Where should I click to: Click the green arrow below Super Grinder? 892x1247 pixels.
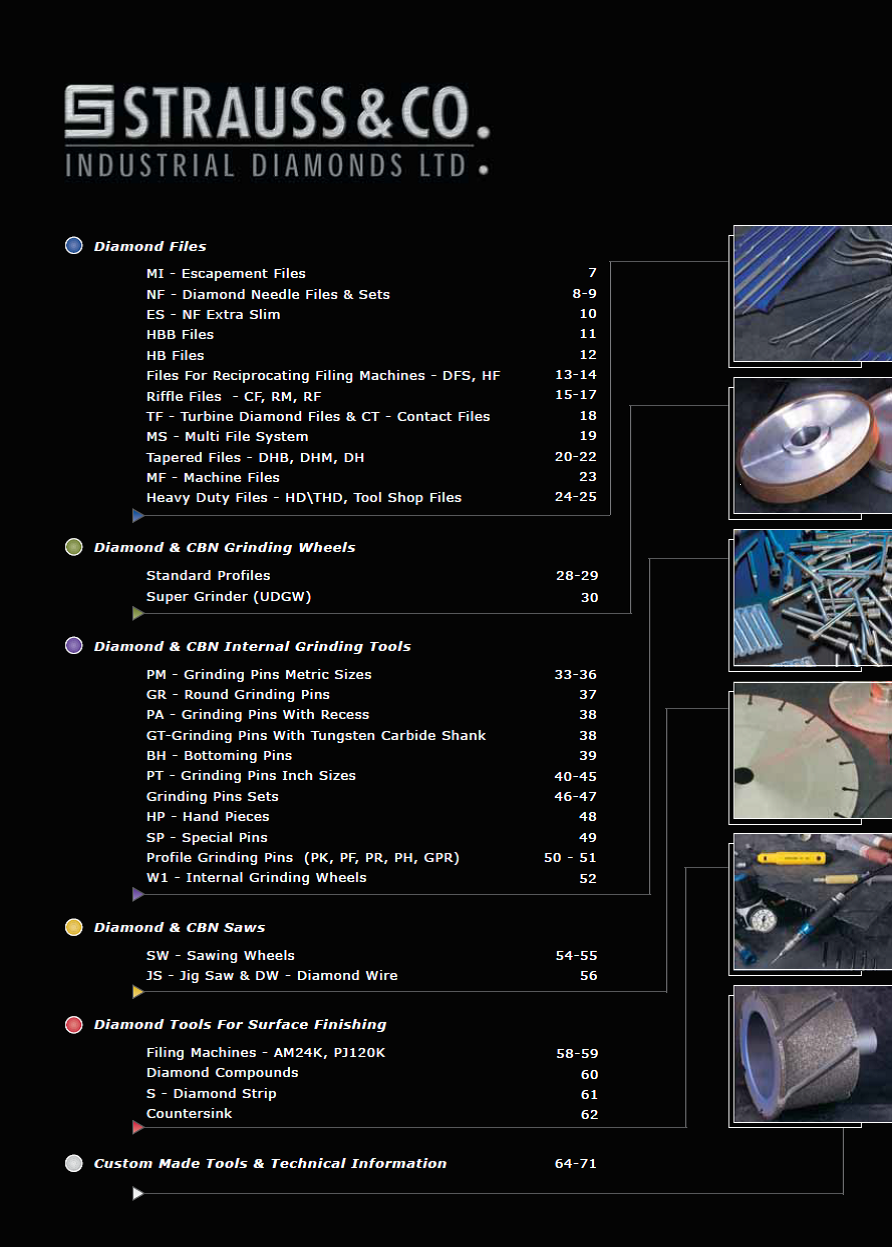point(138,613)
